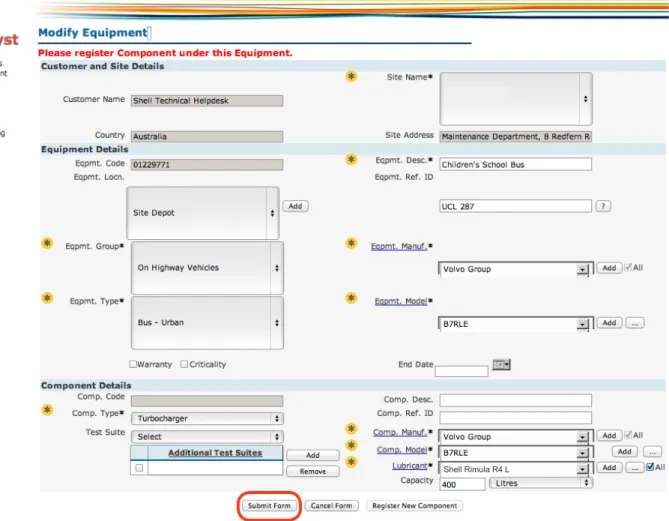Click the Eqpmt. Code field 01229771
669x521 pixels.
[x=207, y=165]
